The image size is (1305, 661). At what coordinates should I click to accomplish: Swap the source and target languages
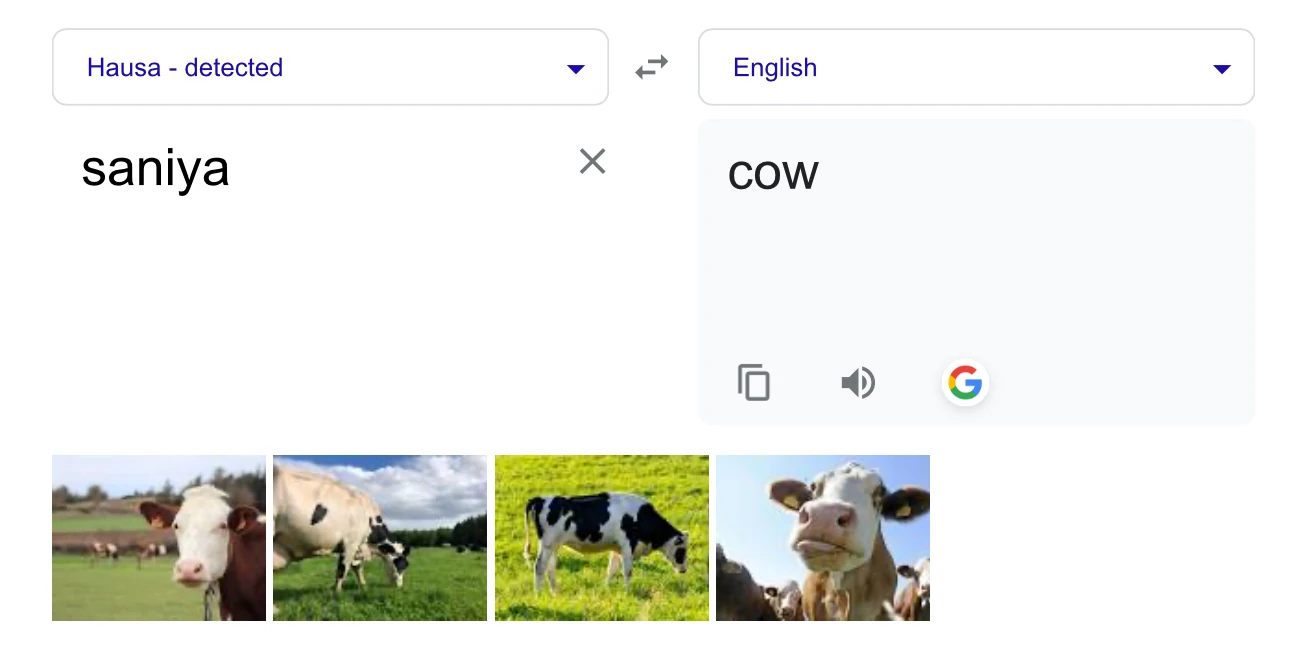(651, 68)
